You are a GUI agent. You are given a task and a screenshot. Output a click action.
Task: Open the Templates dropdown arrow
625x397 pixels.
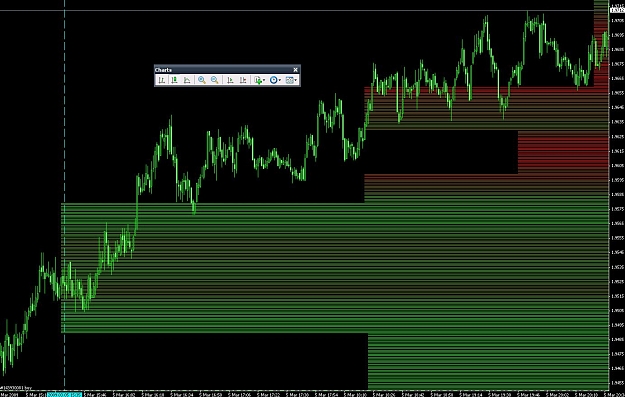(296, 80)
